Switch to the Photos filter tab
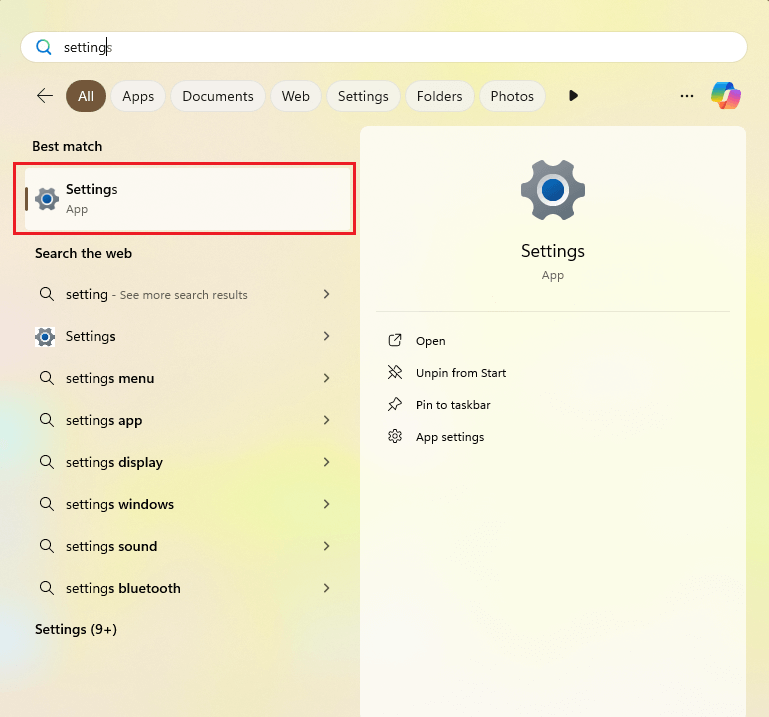Screen dimensions: 769x717 512,96
